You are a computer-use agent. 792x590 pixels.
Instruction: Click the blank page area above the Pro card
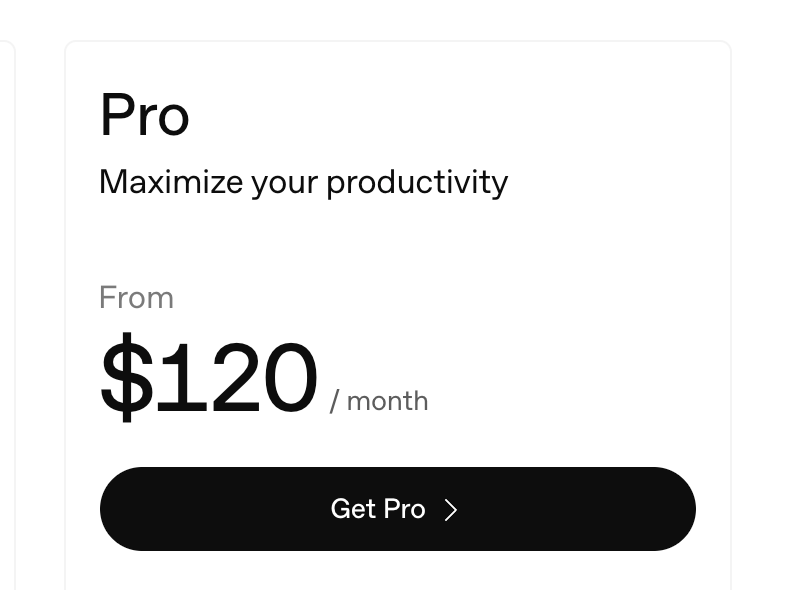point(398,19)
